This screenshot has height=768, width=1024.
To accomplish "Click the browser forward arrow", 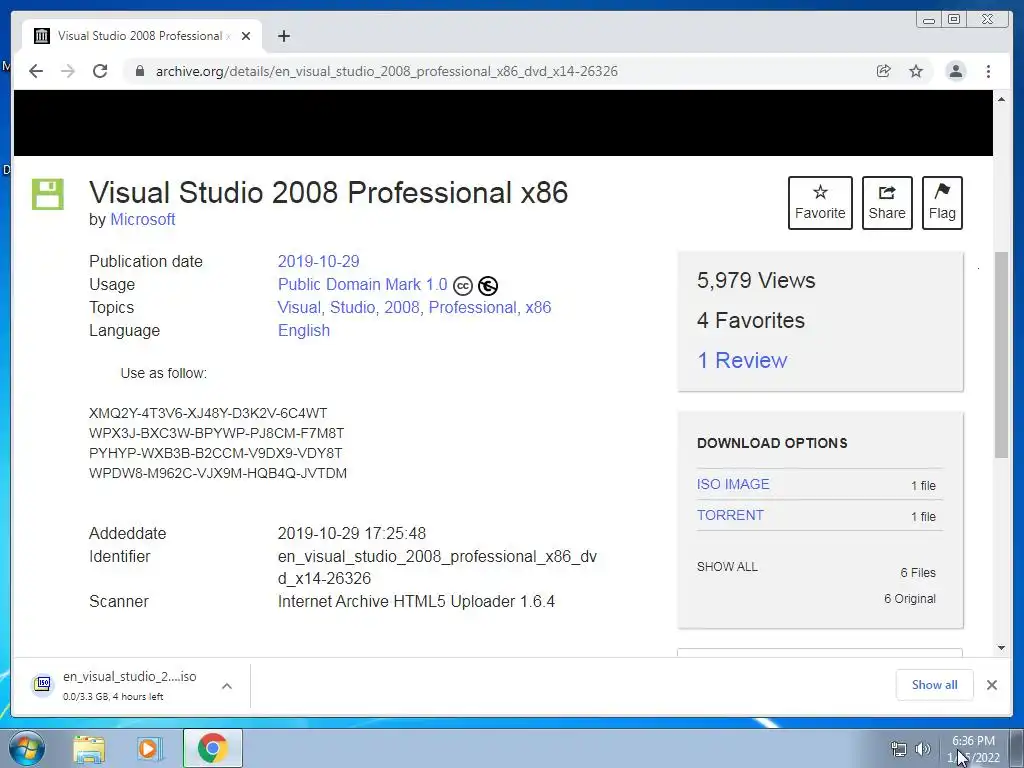I will (68, 71).
